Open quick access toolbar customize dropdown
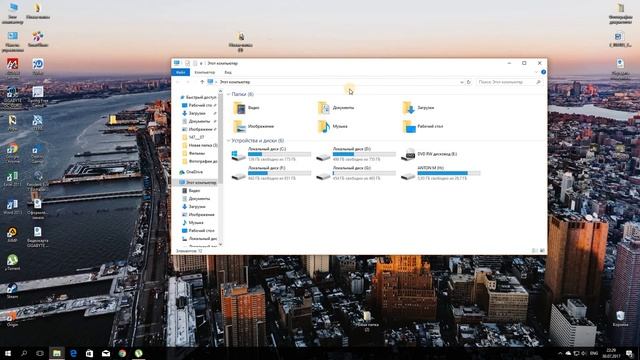Screen dimensions: 640x360 click(x=201, y=63)
